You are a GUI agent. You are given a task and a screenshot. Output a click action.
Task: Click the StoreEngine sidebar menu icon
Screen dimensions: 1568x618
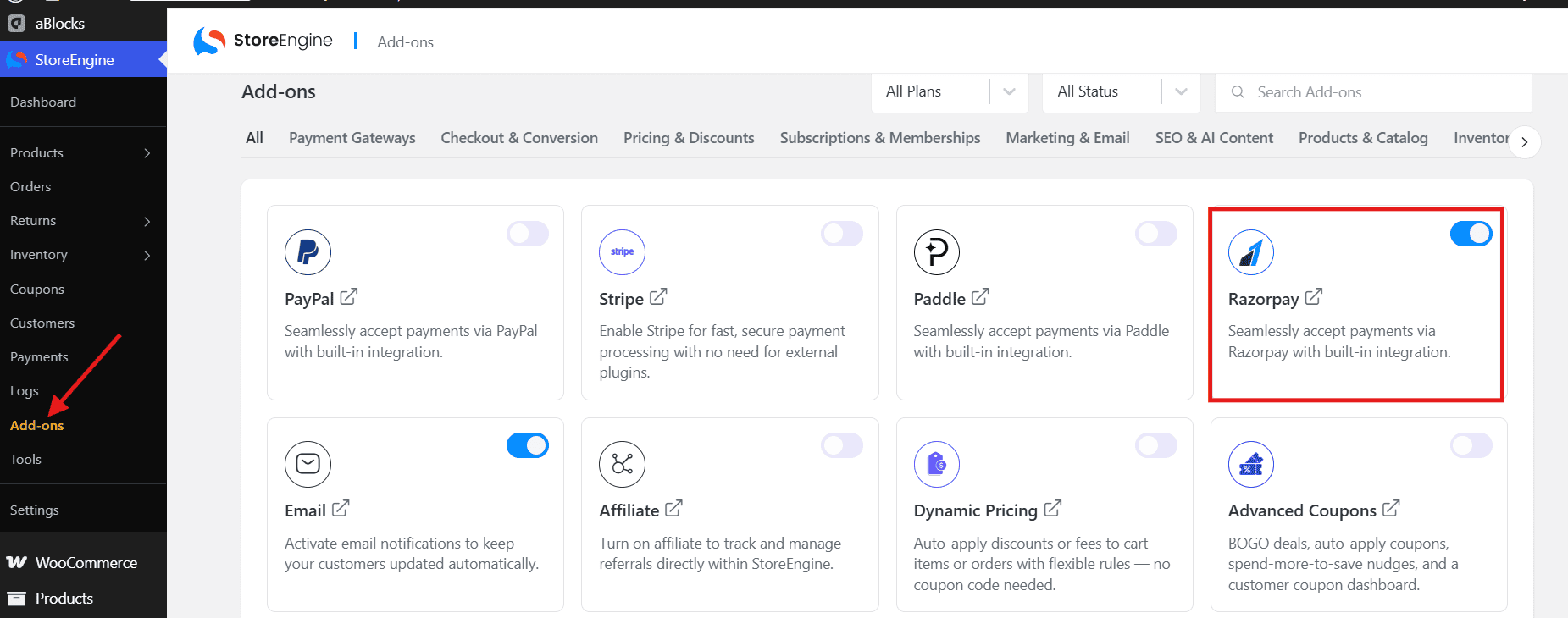coord(16,59)
